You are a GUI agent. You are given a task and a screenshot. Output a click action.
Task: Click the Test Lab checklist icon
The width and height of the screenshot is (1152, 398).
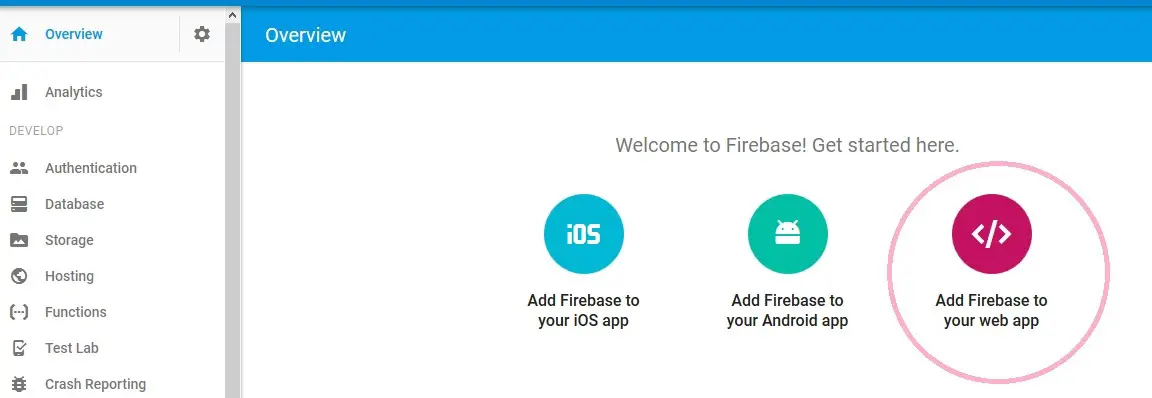(x=19, y=348)
